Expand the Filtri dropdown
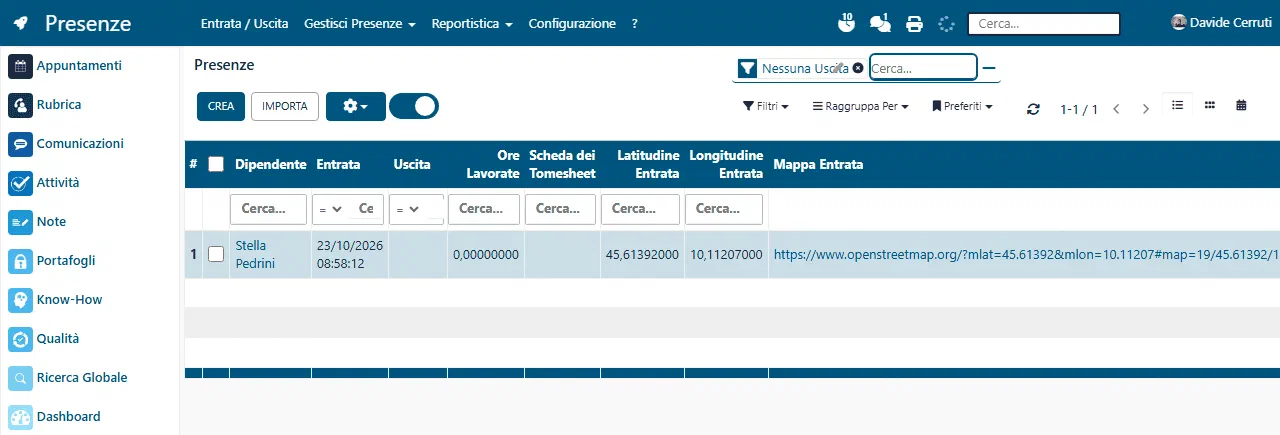 pos(766,105)
